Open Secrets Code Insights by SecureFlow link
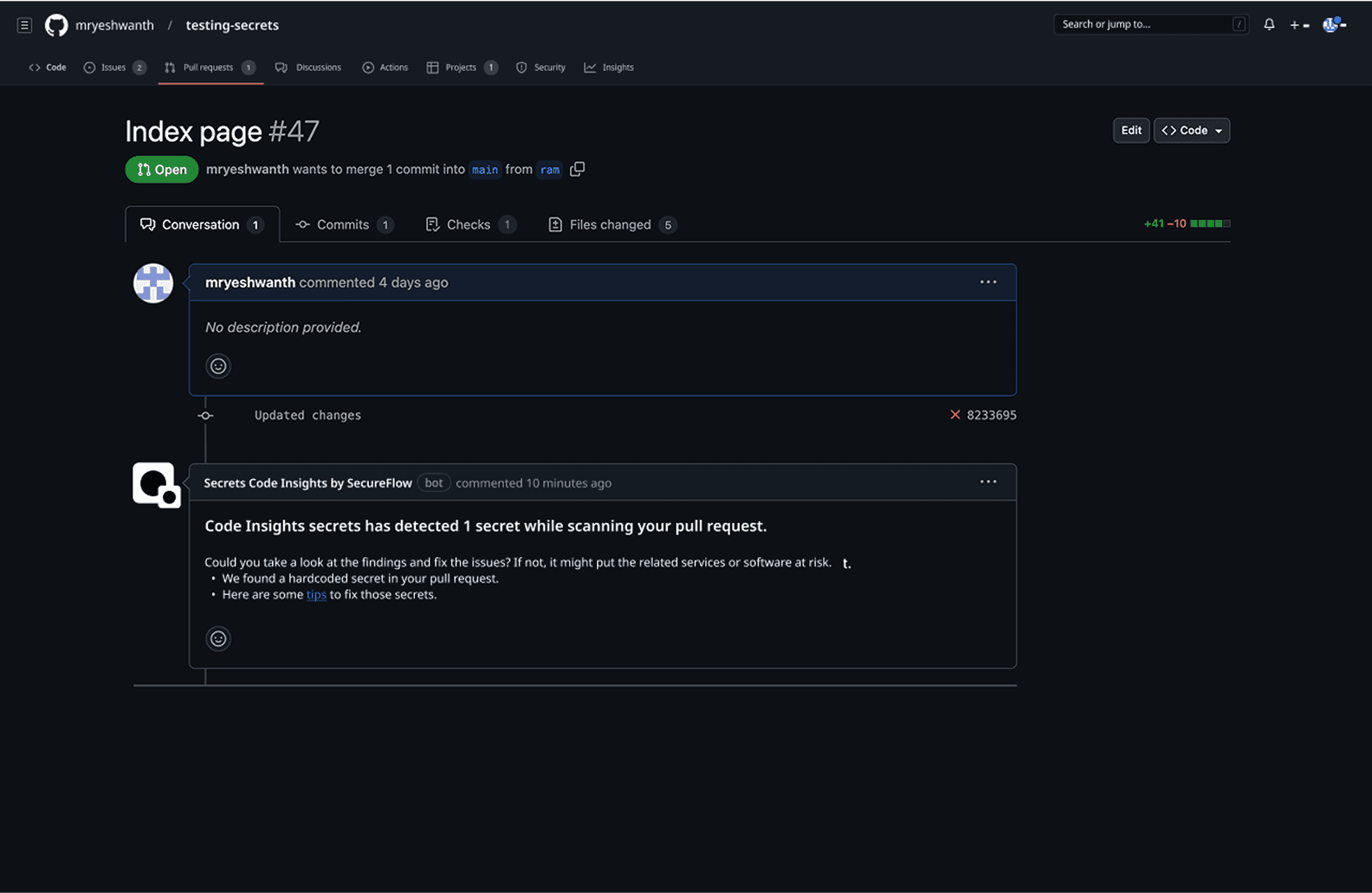The image size is (1372, 893). [x=307, y=483]
